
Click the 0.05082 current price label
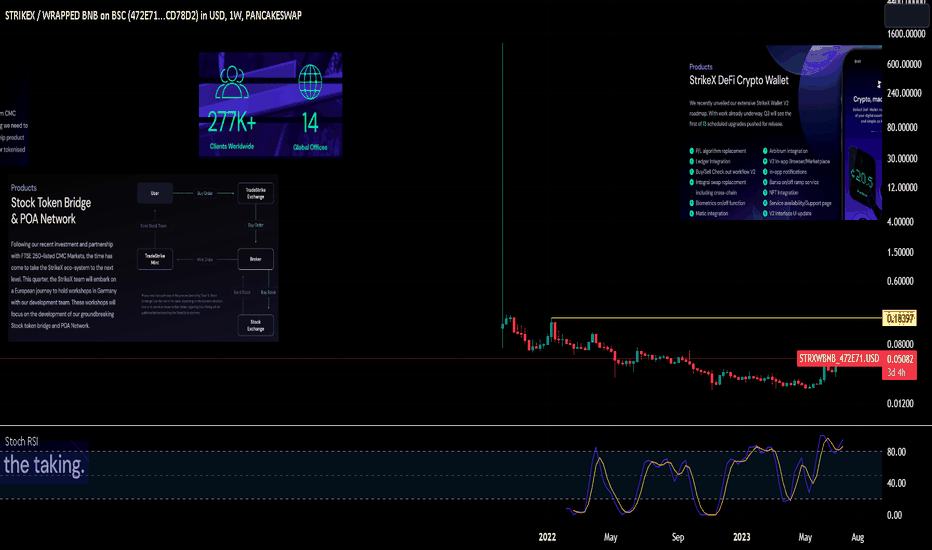[x=900, y=359]
